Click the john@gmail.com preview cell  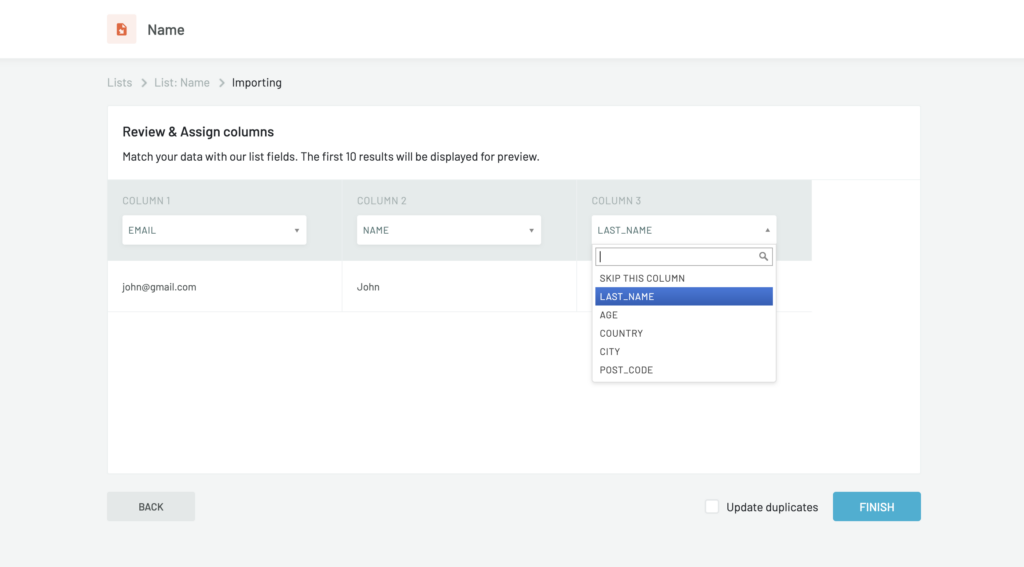click(x=160, y=287)
